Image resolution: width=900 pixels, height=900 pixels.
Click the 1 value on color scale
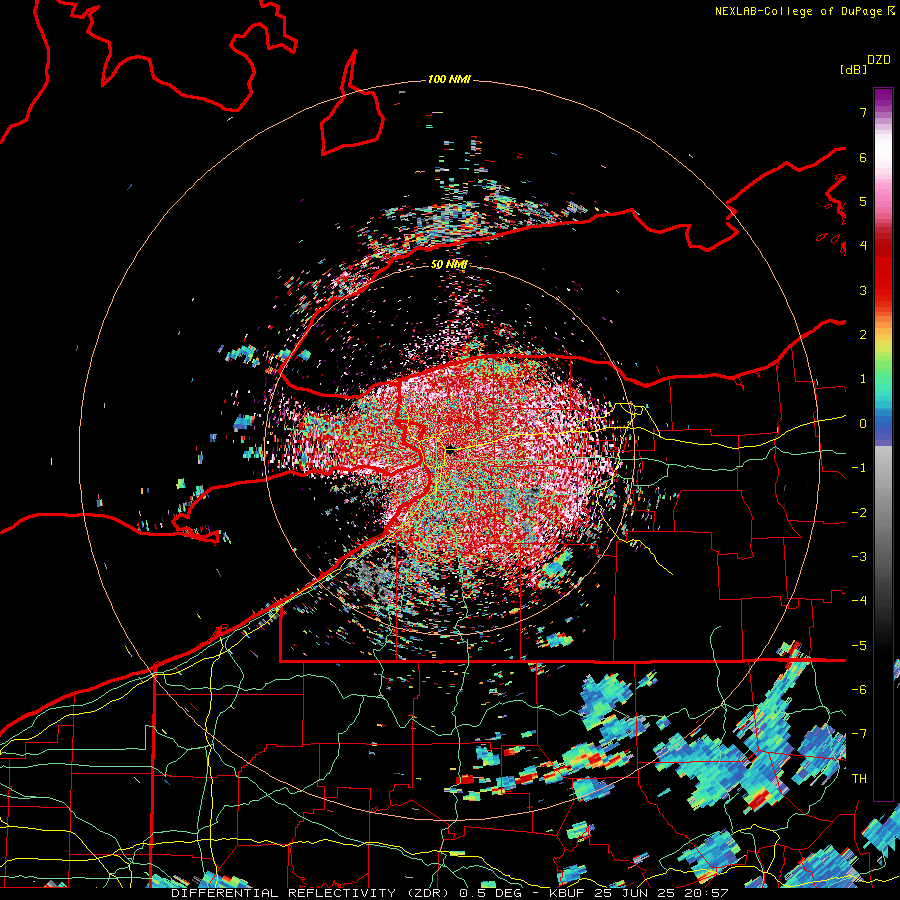pyautogui.click(x=863, y=379)
